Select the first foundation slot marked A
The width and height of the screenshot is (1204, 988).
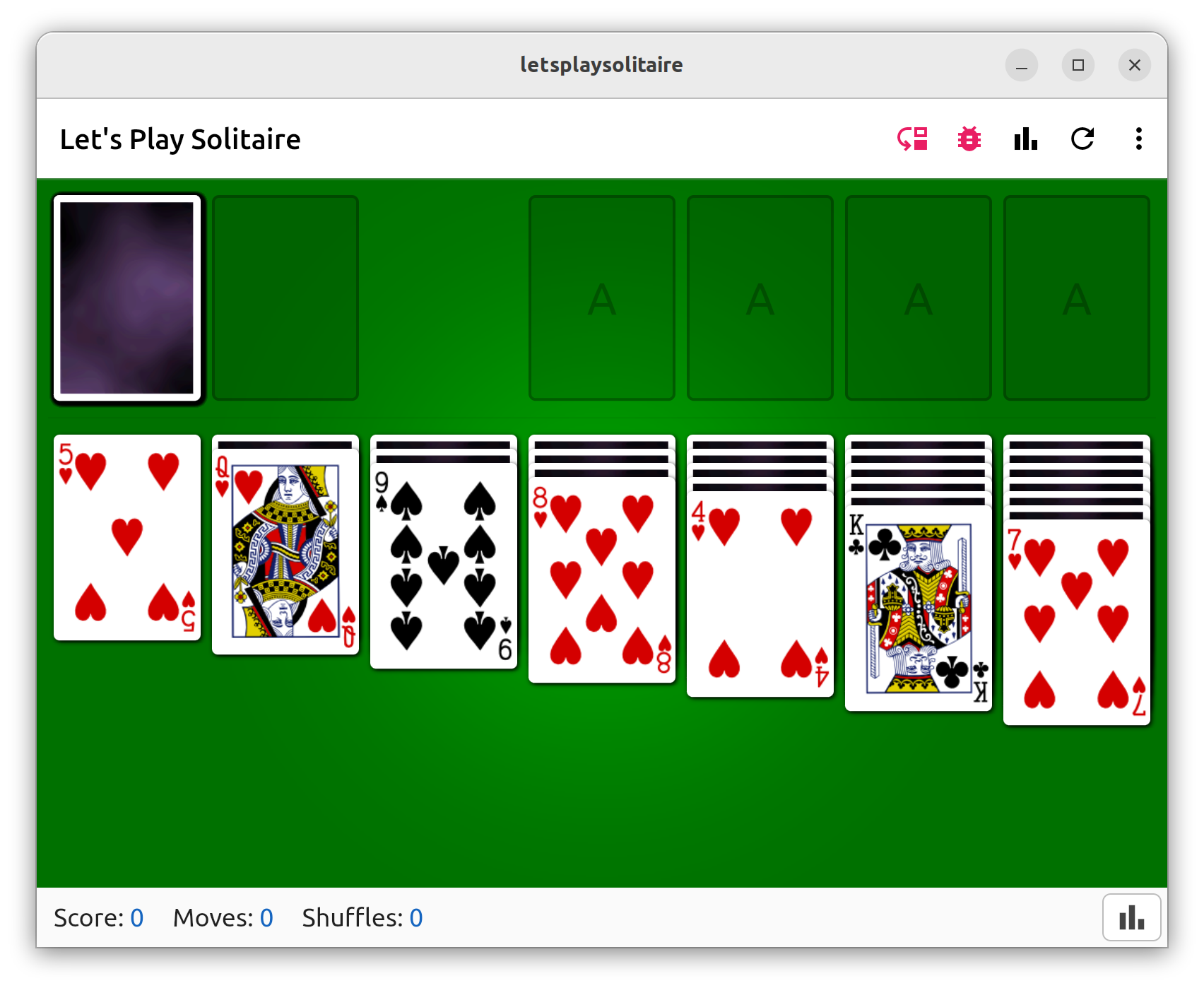tap(602, 298)
